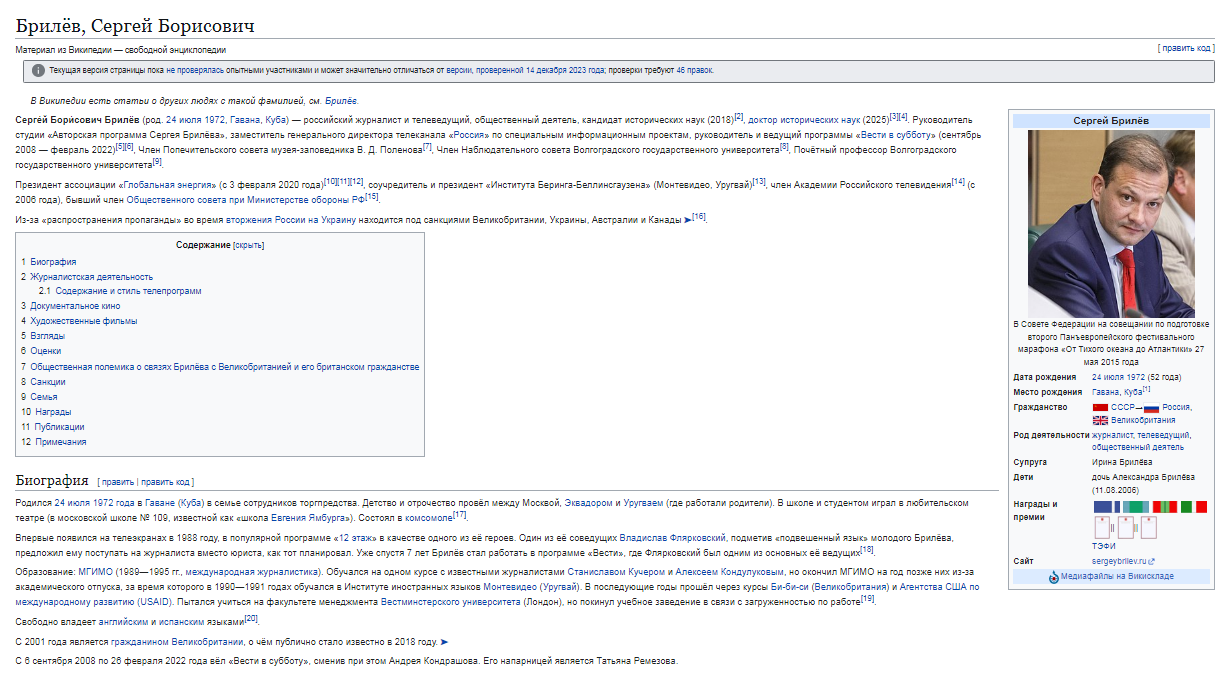
Task: Click журналист link in infobox
Action: 1112,436
